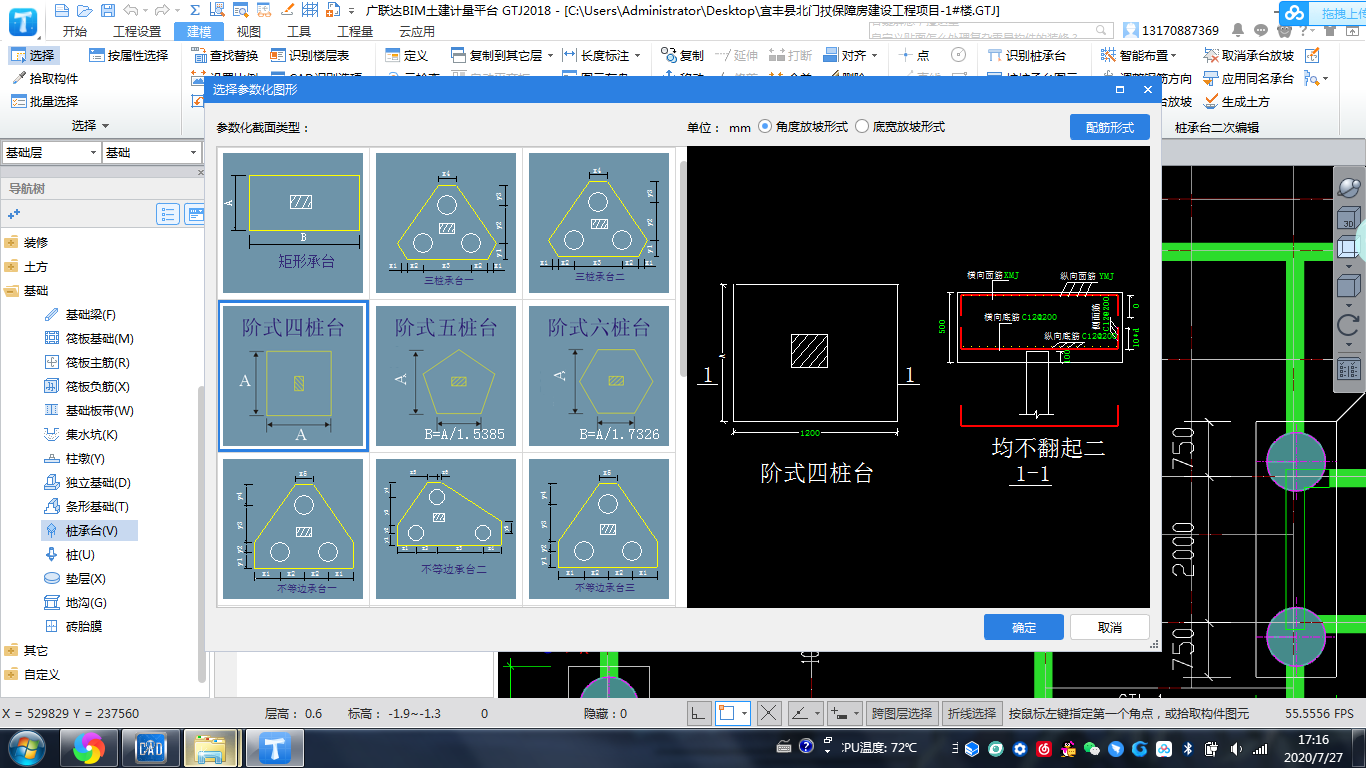Click the 取消承台放坡 tool
The height and width of the screenshot is (768, 1366).
point(1248,55)
